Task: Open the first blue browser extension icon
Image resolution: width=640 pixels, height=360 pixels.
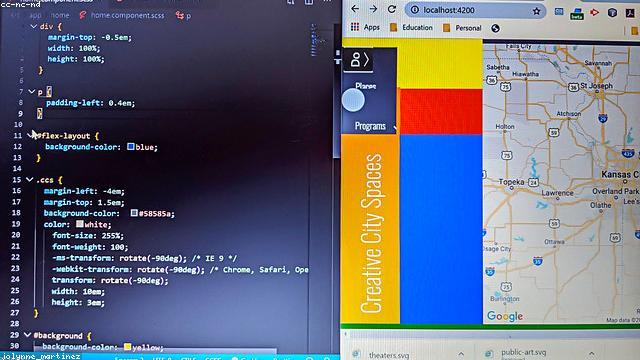Action: (559, 12)
